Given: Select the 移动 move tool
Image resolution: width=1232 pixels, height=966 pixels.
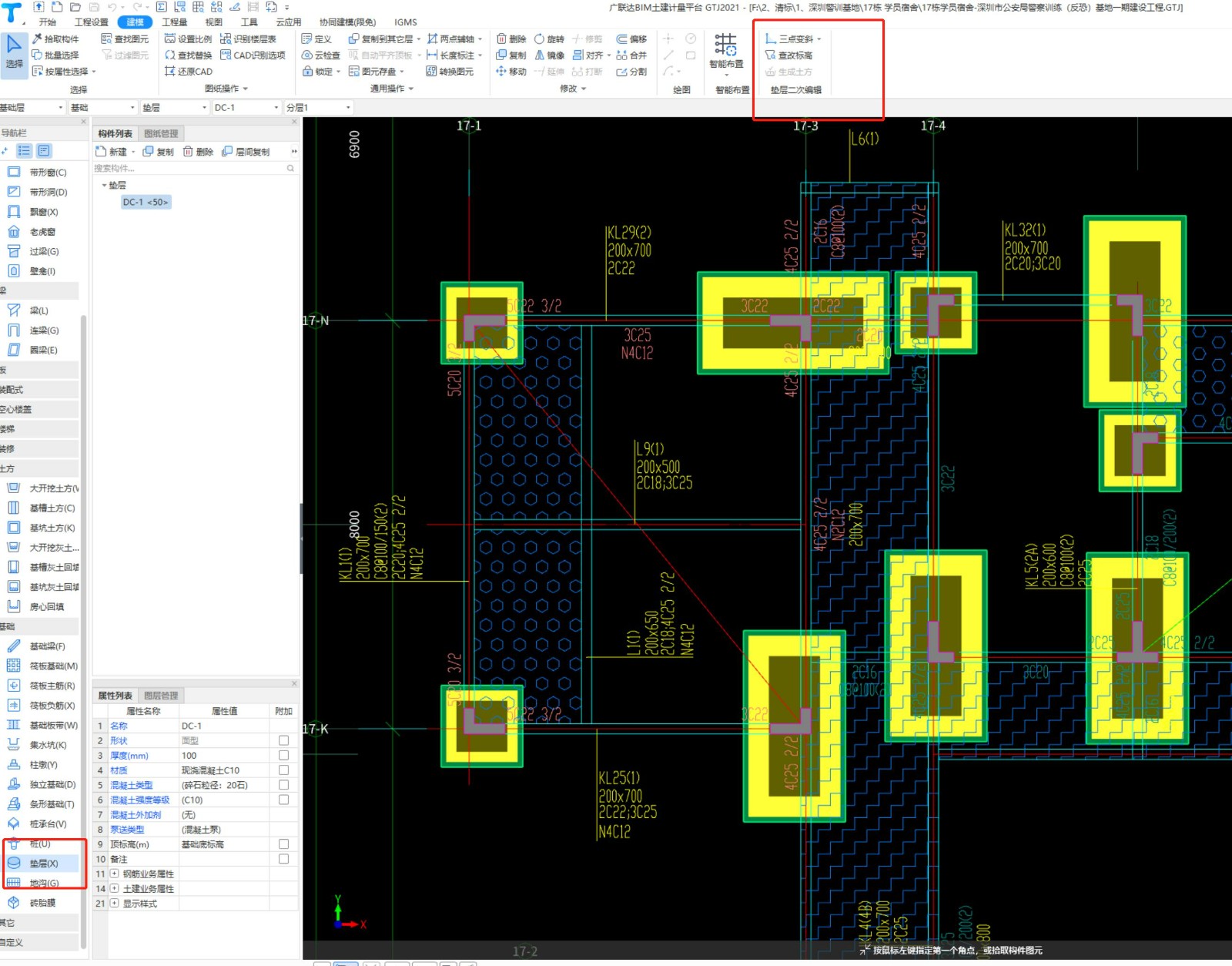Looking at the screenshot, I should click(x=511, y=71).
